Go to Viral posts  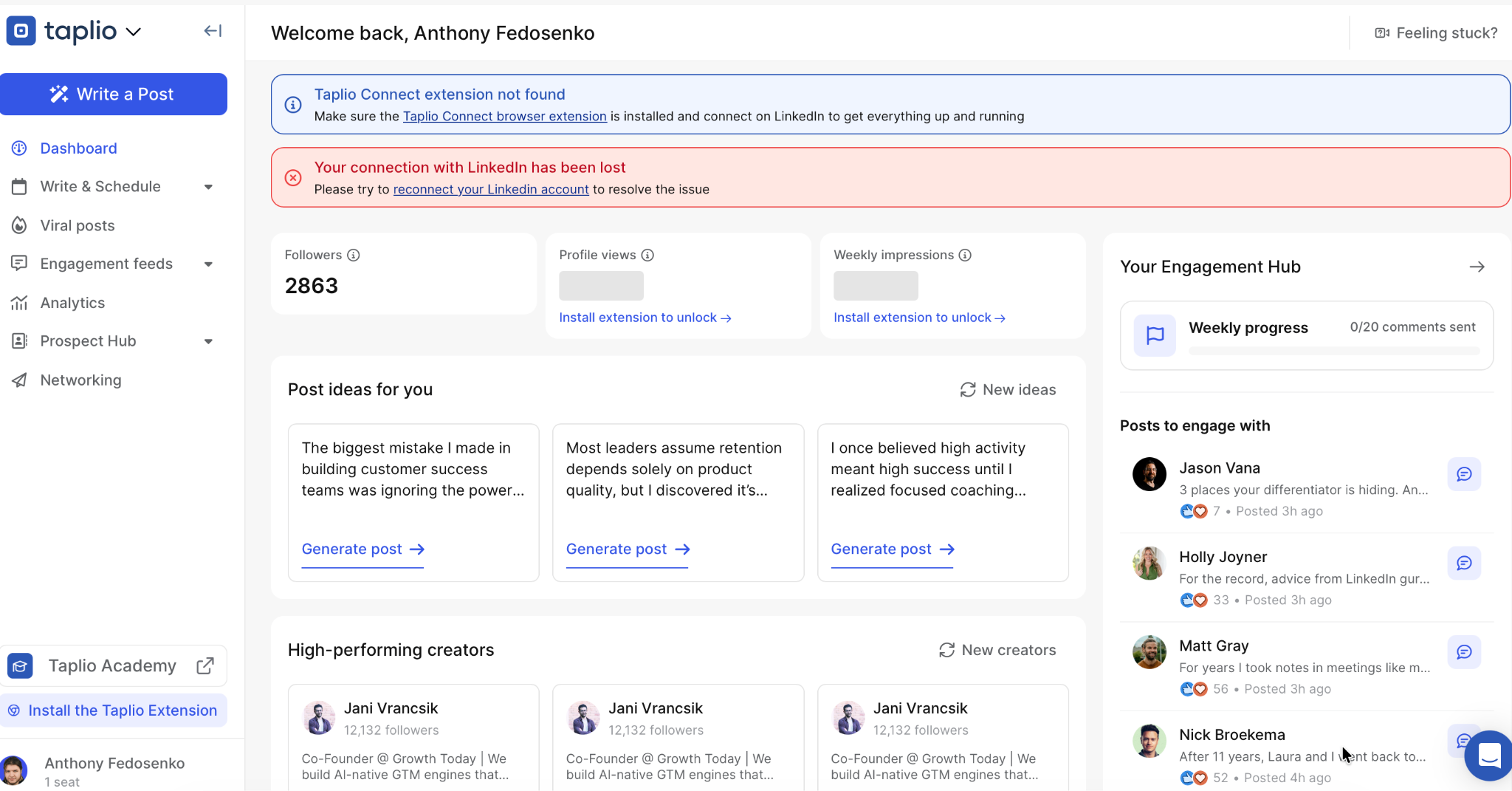pyautogui.click(x=78, y=225)
